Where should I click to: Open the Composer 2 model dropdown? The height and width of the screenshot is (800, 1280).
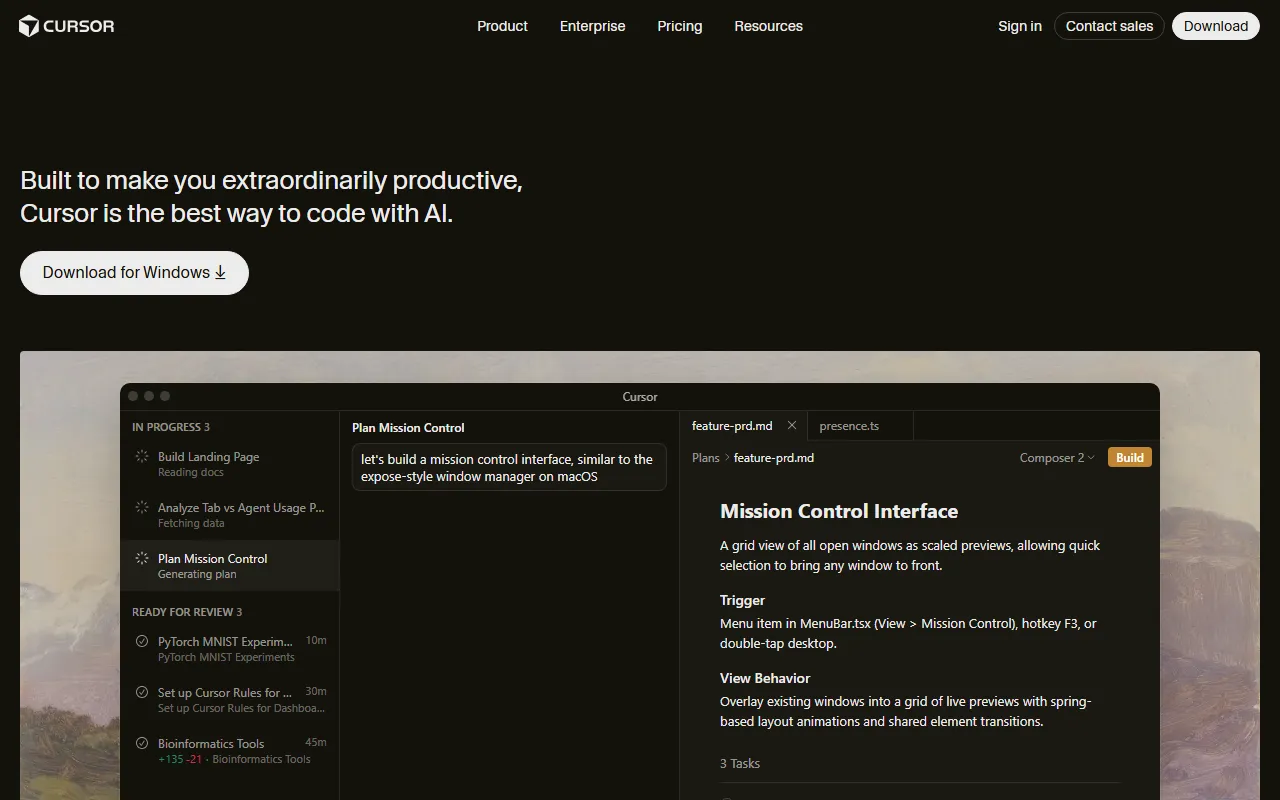coord(1057,458)
